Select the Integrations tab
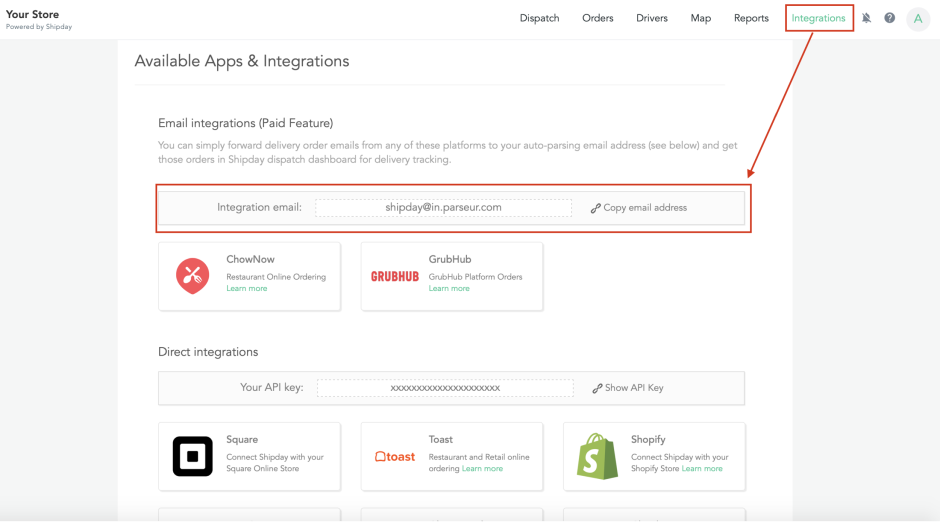 point(818,18)
